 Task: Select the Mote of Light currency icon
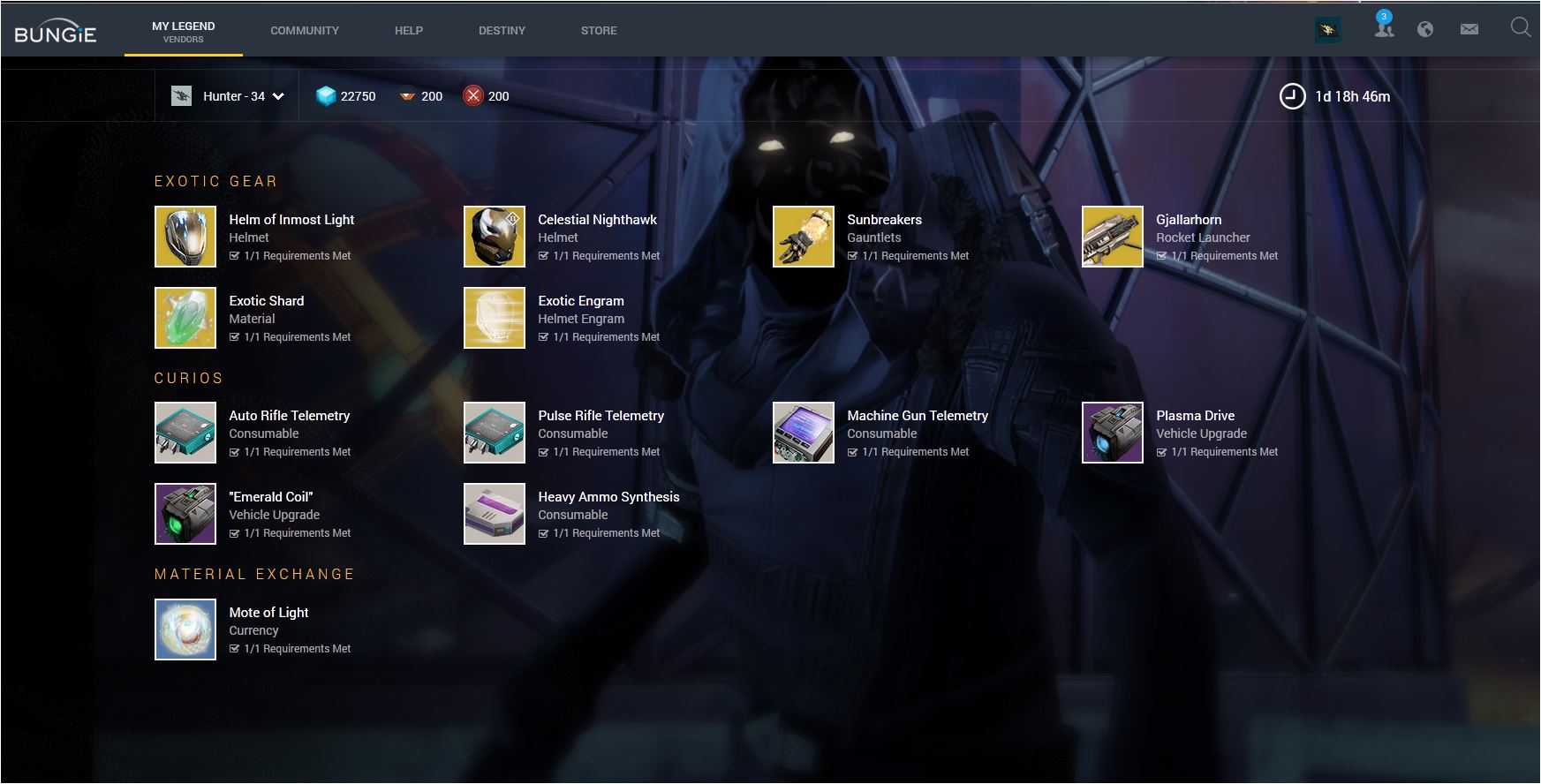[x=185, y=629]
